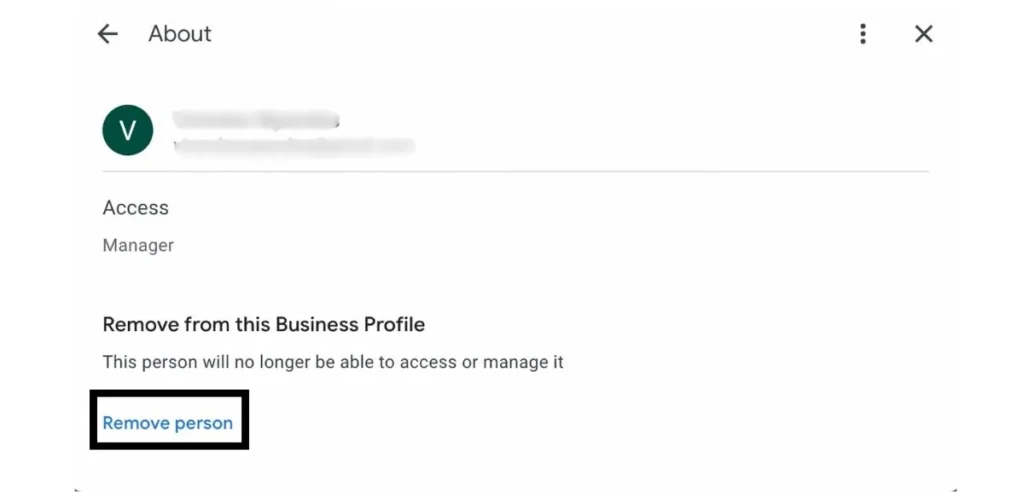The width and height of the screenshot is (1024, 500).
Task: Go back using the left arrow
Action: (107, 34)
